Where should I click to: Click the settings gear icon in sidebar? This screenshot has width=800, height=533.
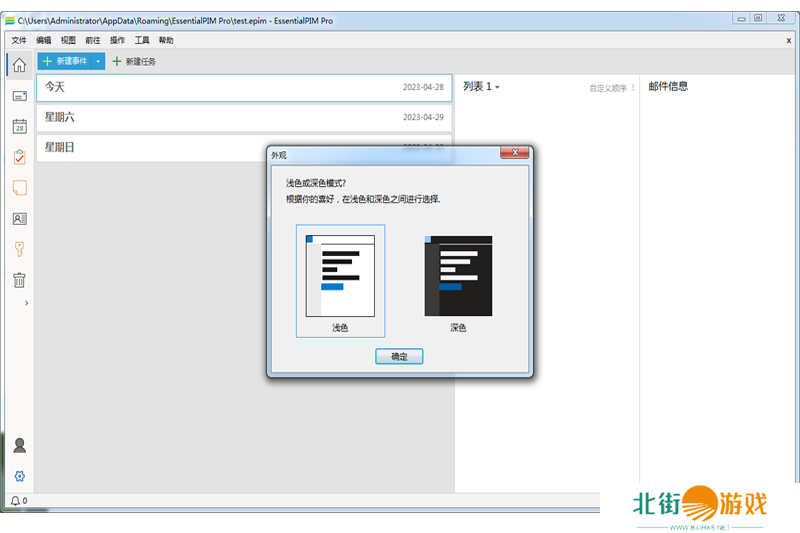point(19,476)
